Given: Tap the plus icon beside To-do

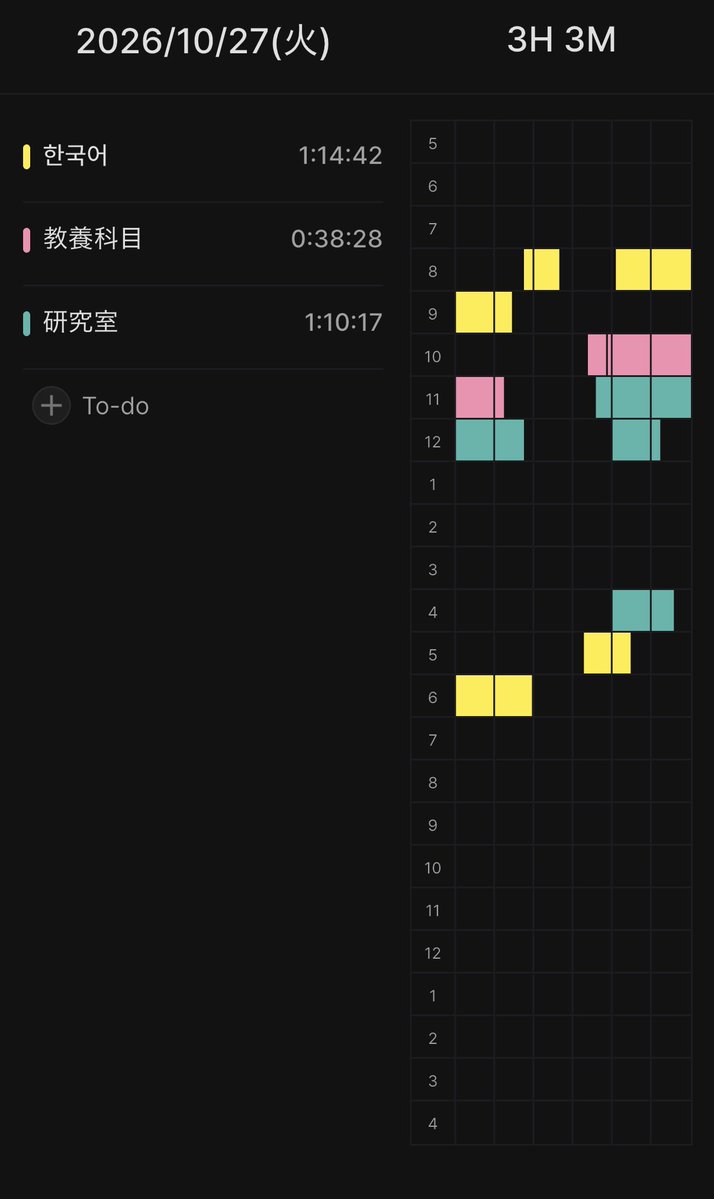Looking at the screenshot, I should pyautogui.click(x=51, y=405).
